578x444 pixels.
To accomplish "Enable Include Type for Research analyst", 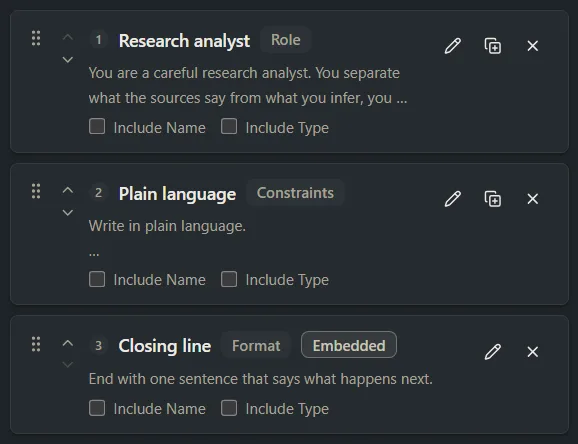I will coord(229,126).
